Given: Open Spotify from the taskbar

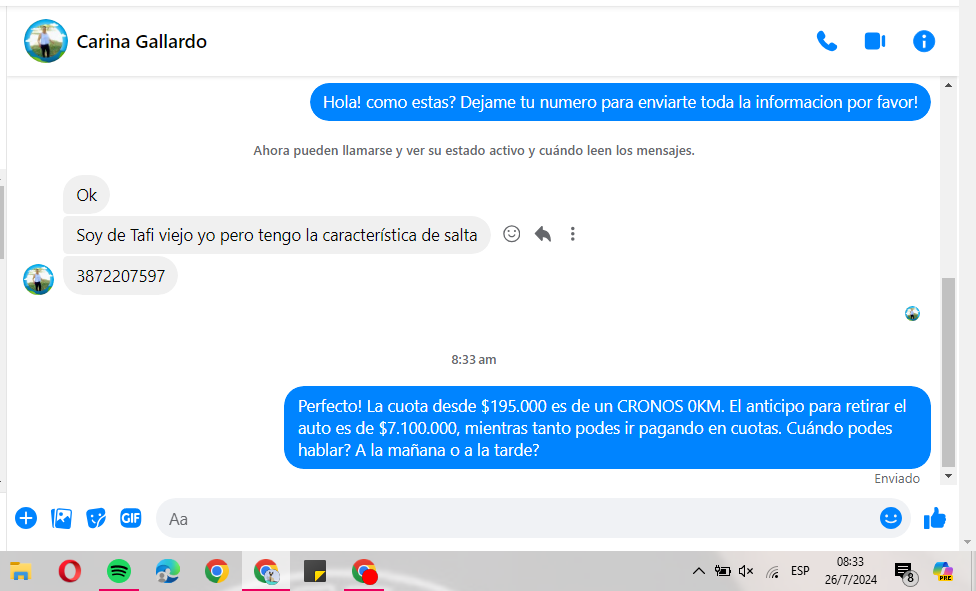Looking at the screenshot, I should [119, 571].
